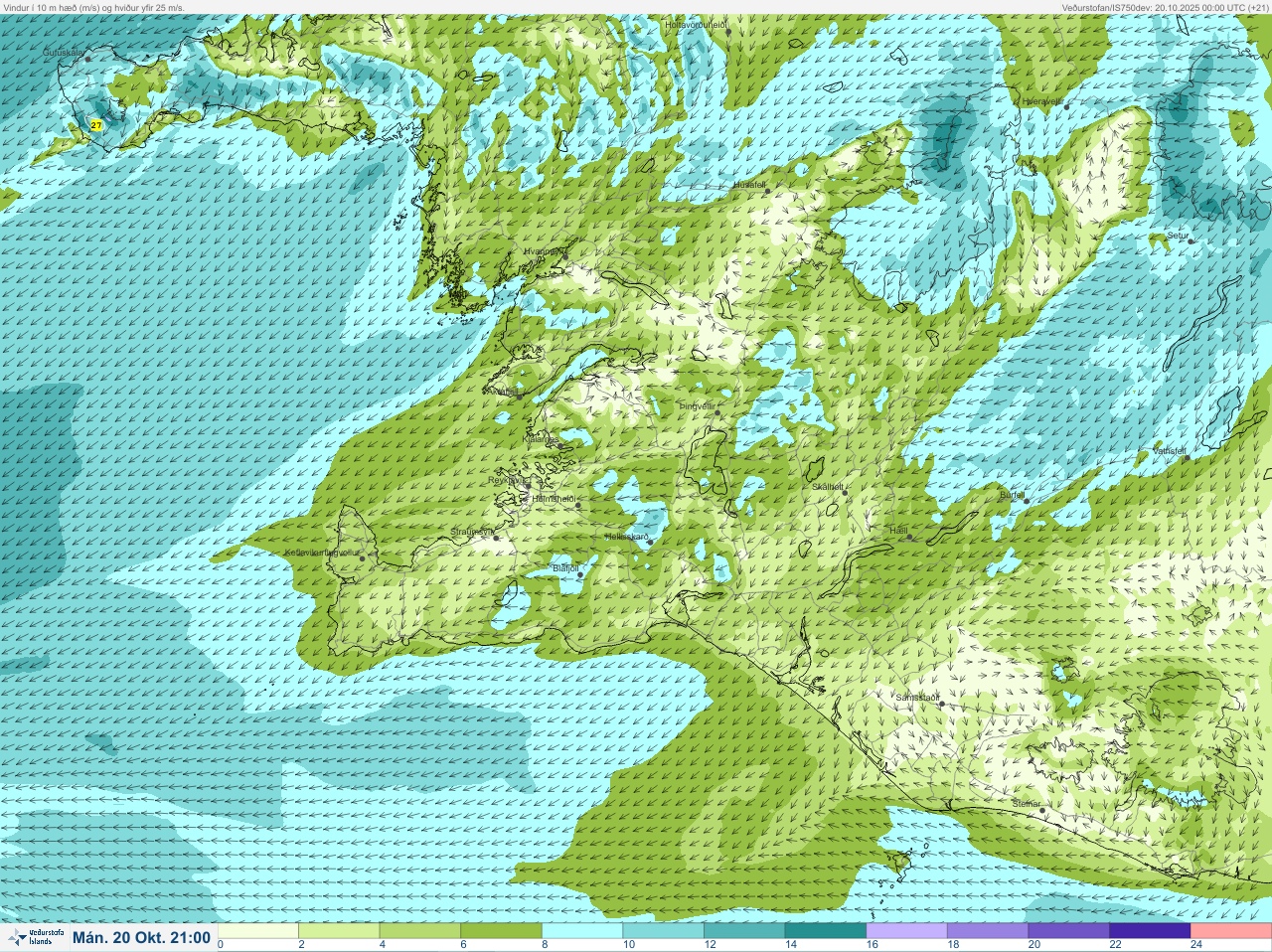1272x952 pixels.
Task: Select the Holtavörðuheiði station marker
Action: [x=728, y=32]
